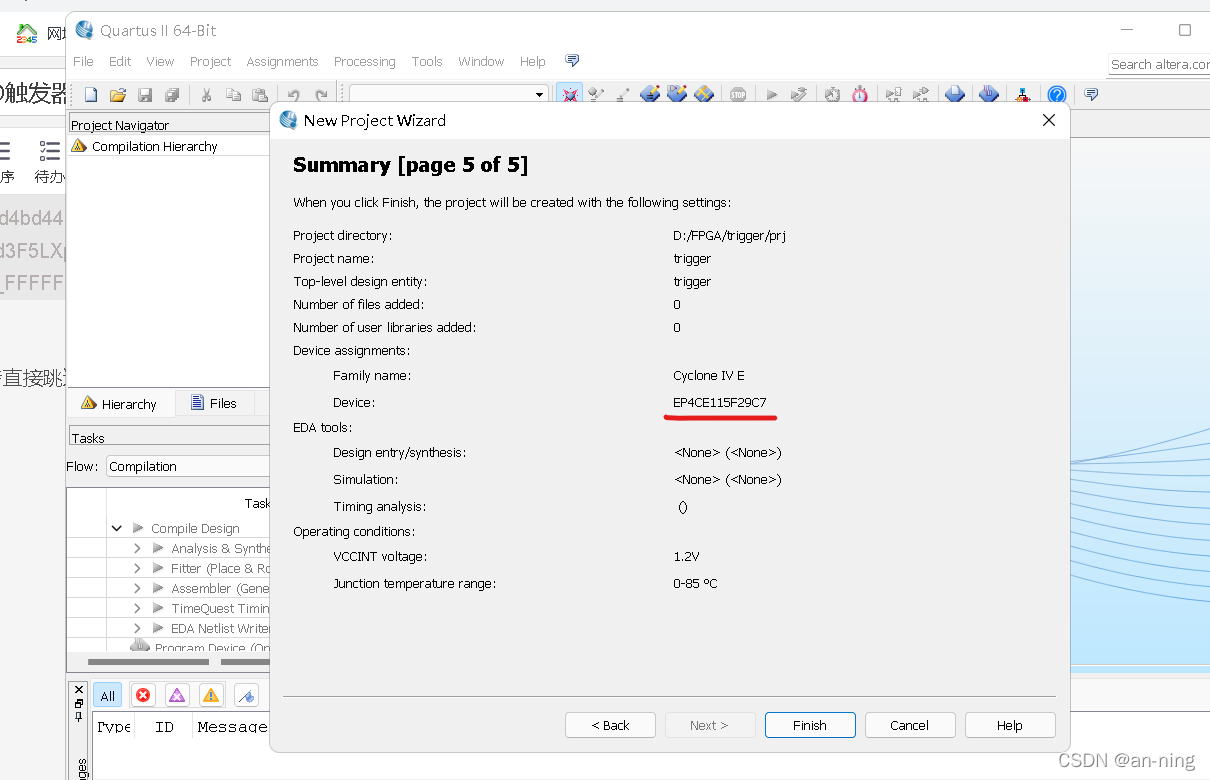Click the Back button in the wizard
The height and width of the screenshot is (780, 1210).
coord(610,725)
